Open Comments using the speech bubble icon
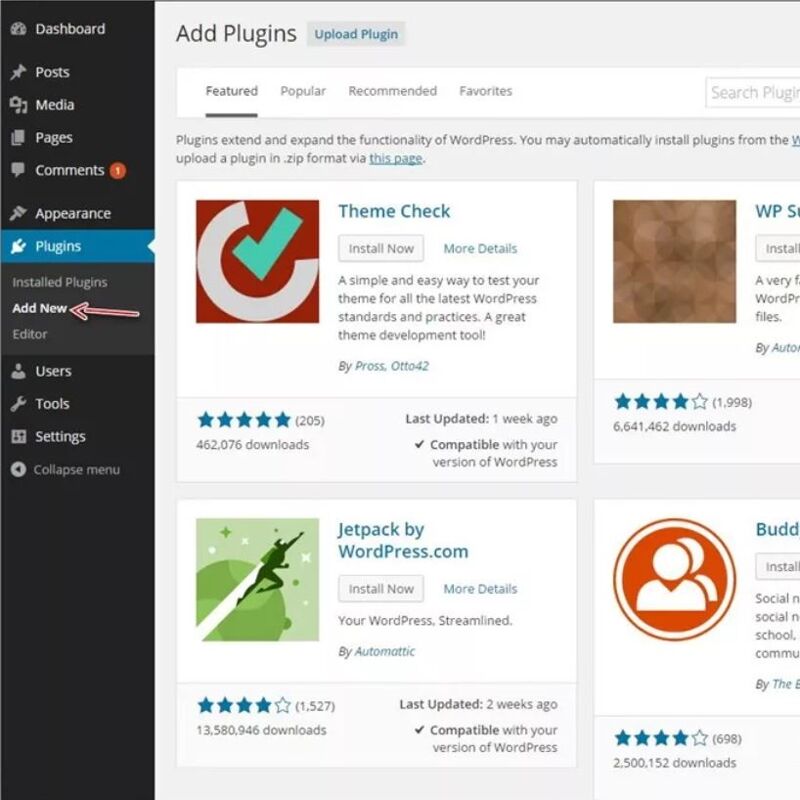Screen dimensions: 800x800 tap(19, 170)
